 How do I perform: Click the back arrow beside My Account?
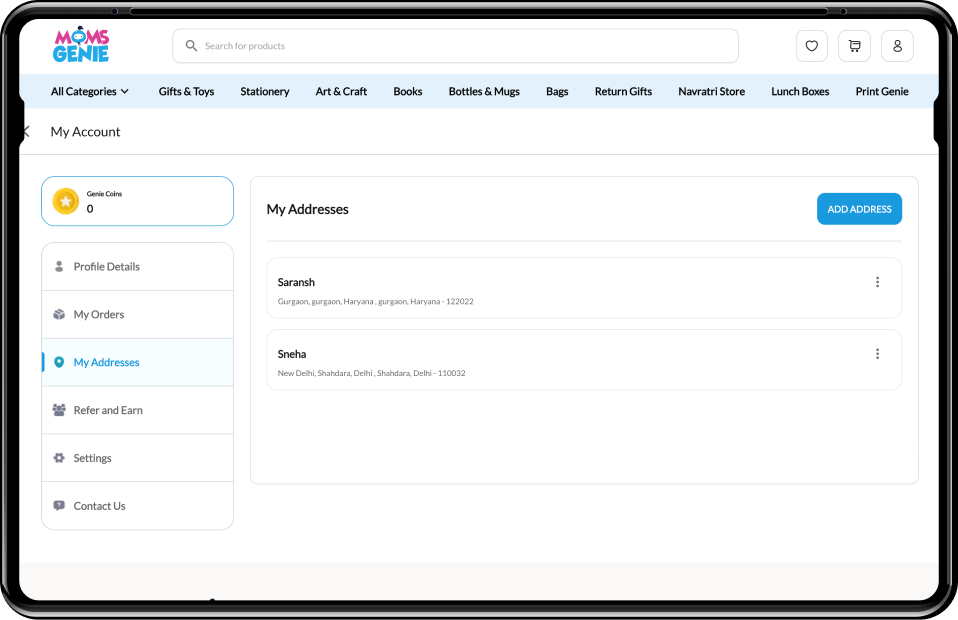(26, 132)
